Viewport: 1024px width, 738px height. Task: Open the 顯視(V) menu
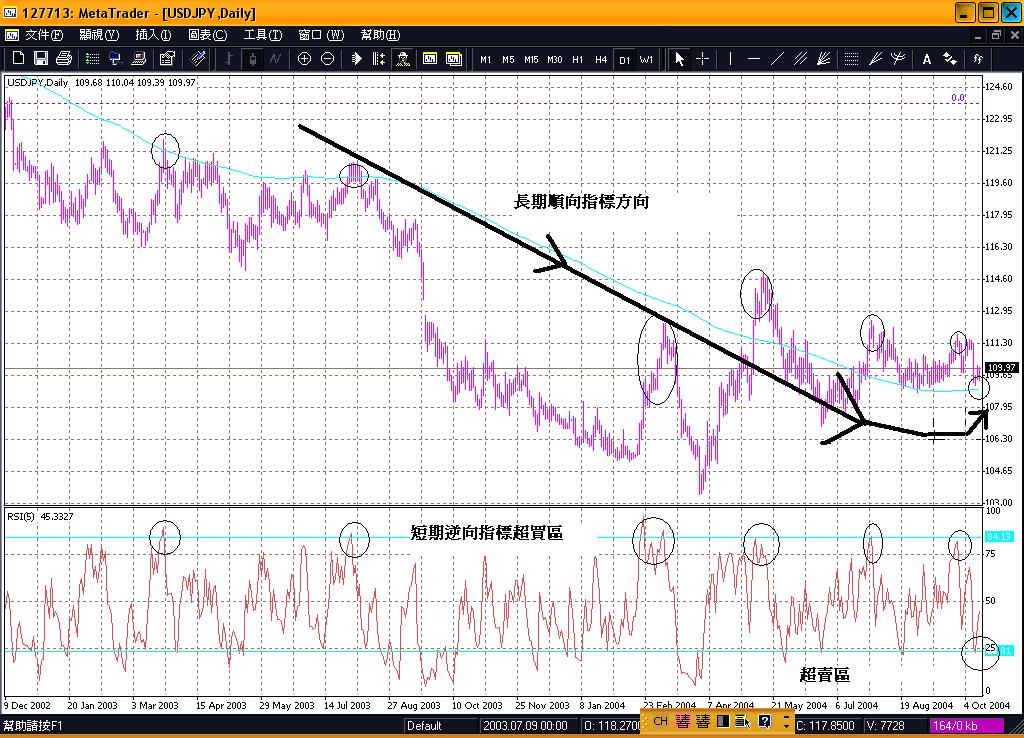(x=99, y=35)
